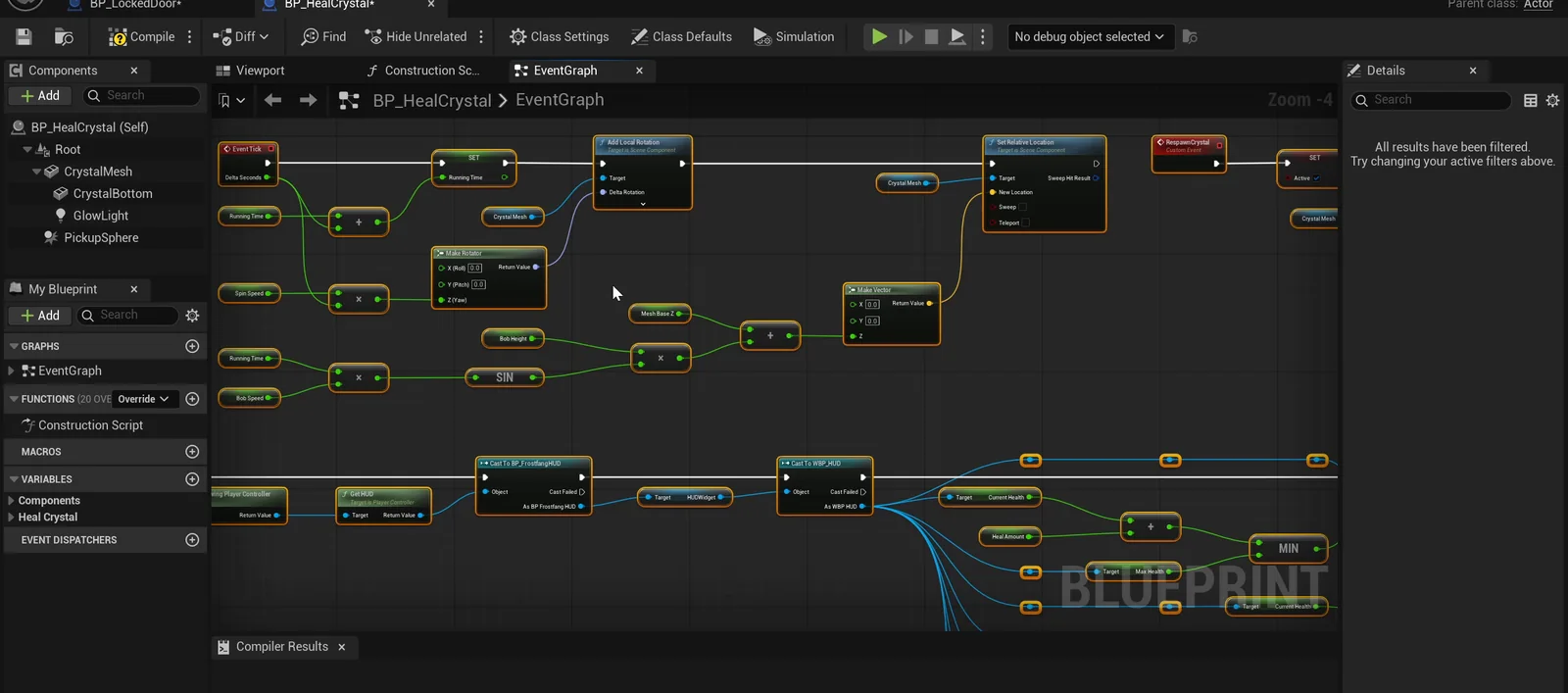Select the GlowLight component
1568x693 pixels.
[100, 216]
